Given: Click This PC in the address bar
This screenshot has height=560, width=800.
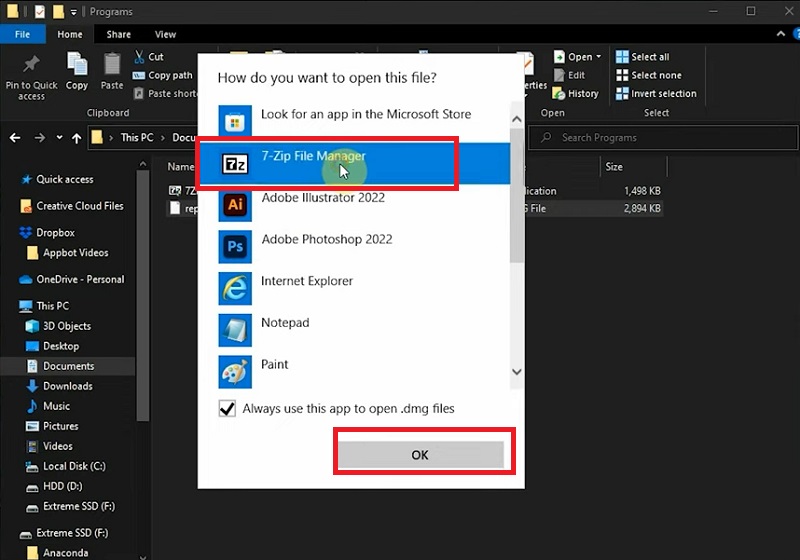Looking at the screenshot, I should [137, 137].
